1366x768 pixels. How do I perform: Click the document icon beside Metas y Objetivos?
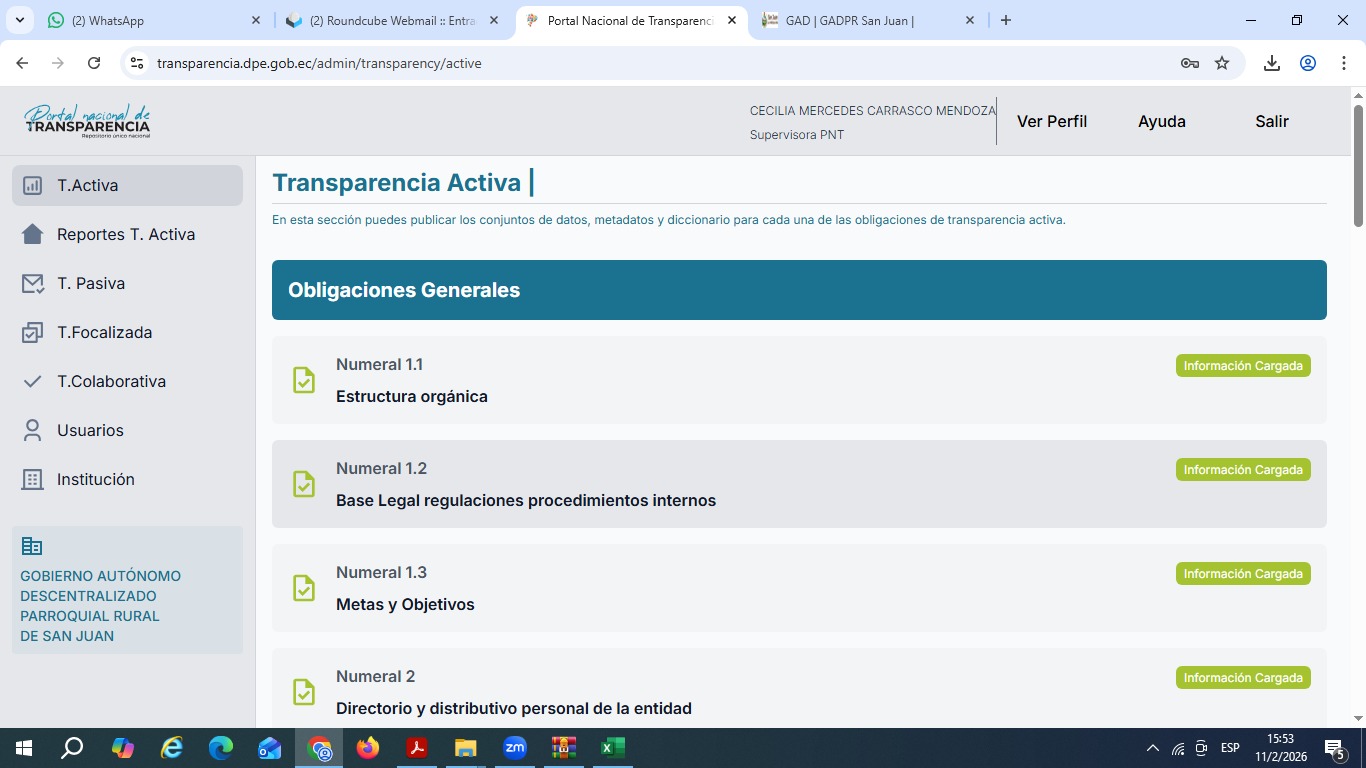pyautogui.click(x=304, y=588)
